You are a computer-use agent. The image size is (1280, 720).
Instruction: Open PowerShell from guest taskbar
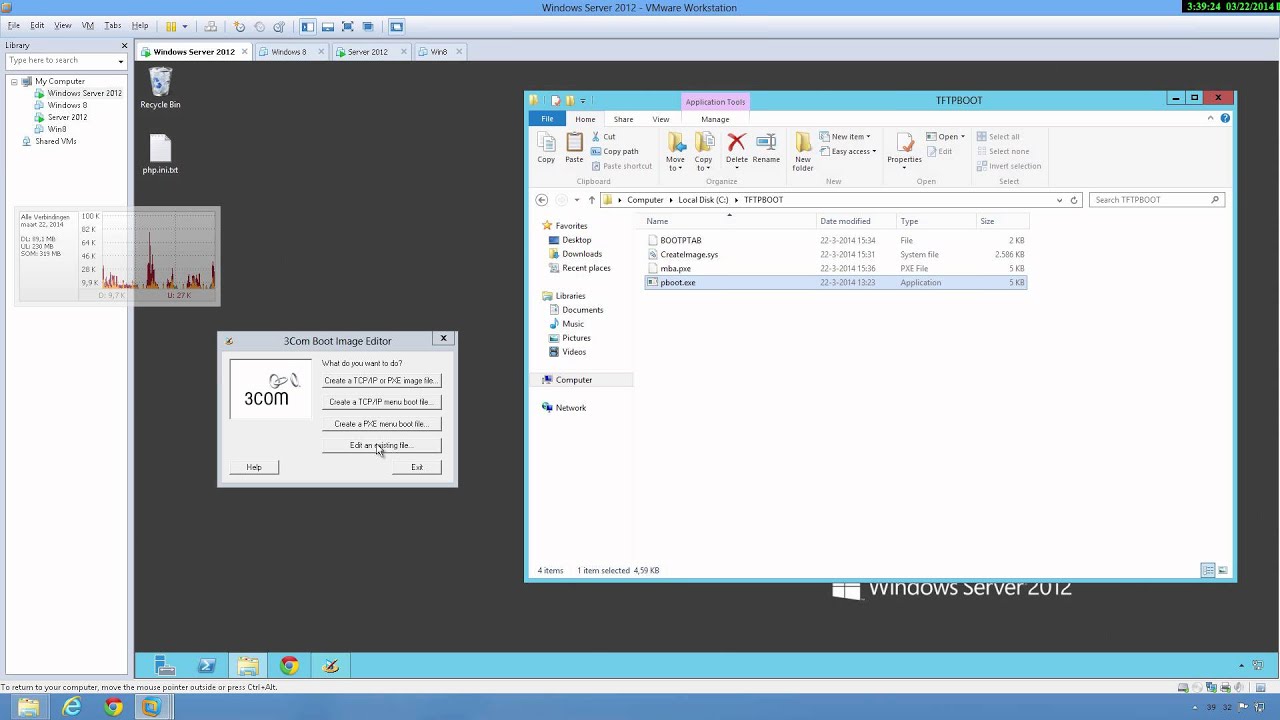pos(207,665)
